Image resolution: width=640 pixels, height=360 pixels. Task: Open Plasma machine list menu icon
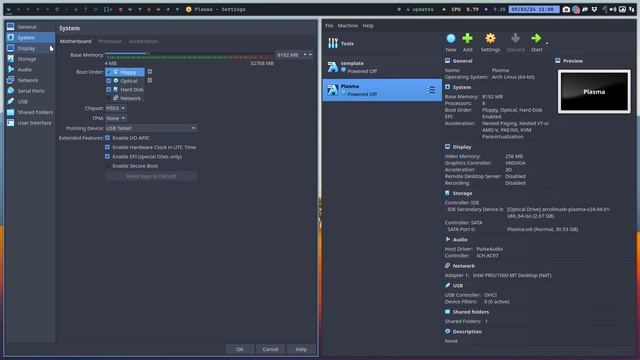coord(431,90)
